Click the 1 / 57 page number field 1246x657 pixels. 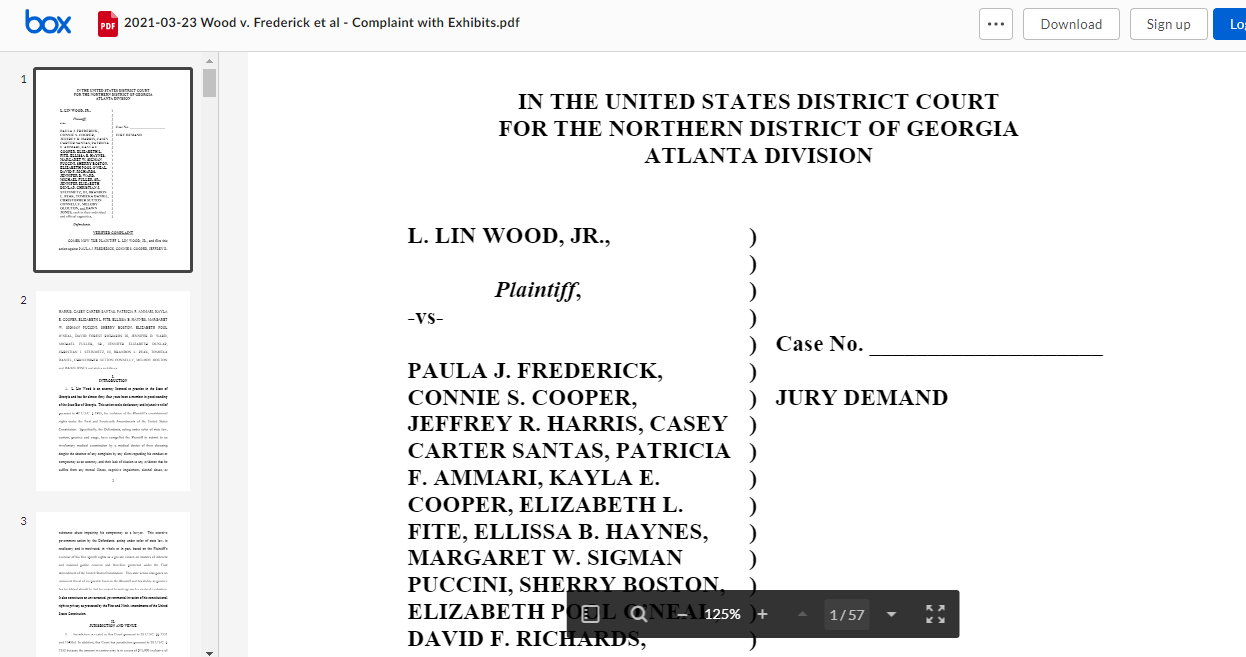(847, 614)
